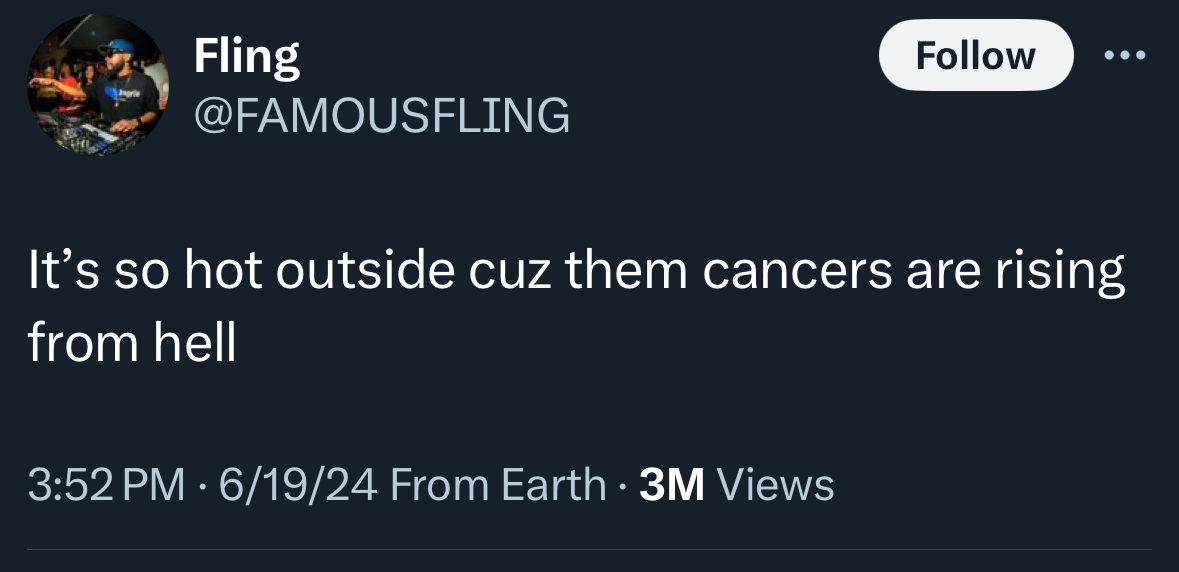Click the @FAMOUSFLING handle
This screenshot has width=1179, height=572.
[382, 115]
